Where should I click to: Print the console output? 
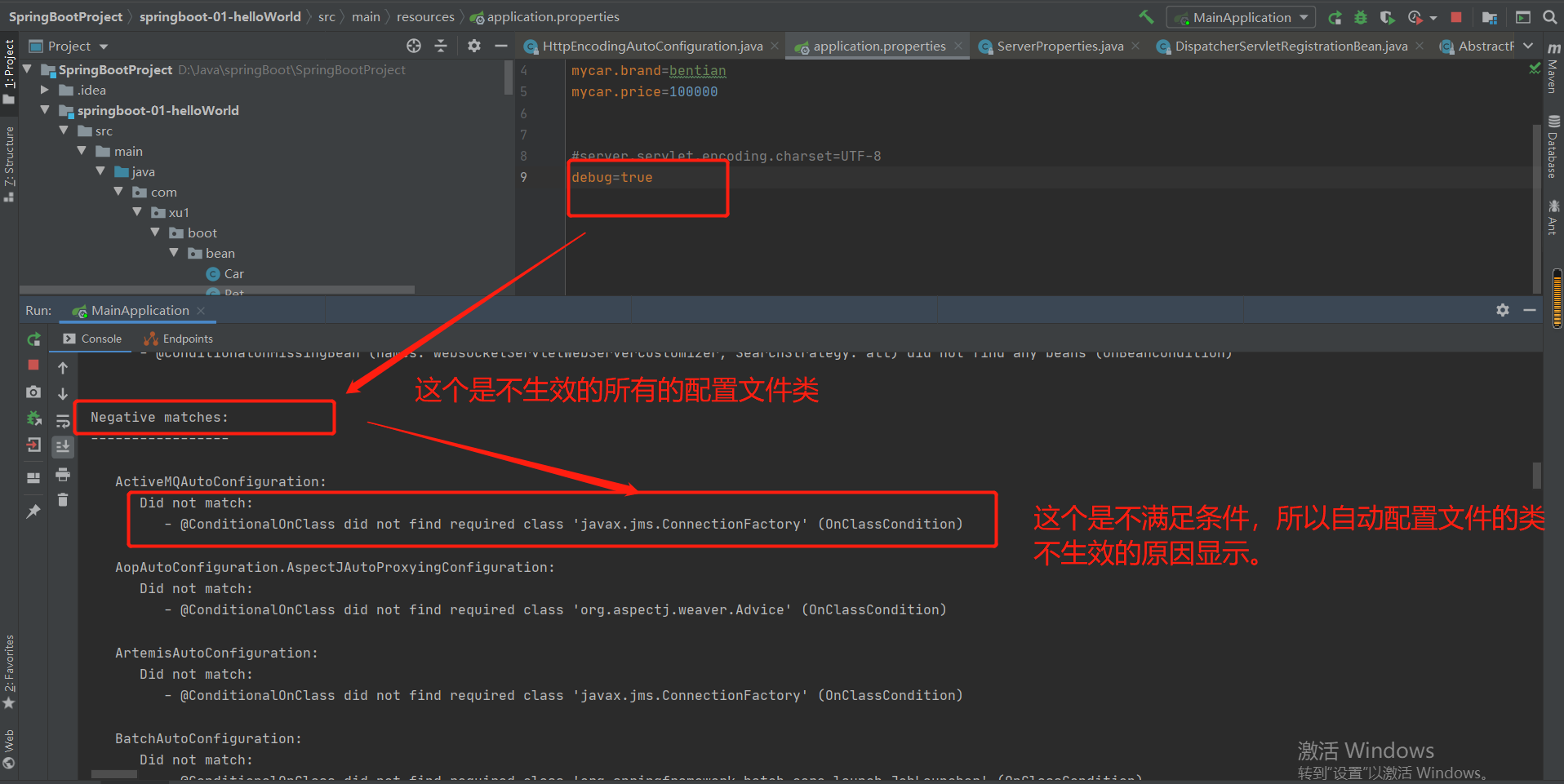click(63, 474)
